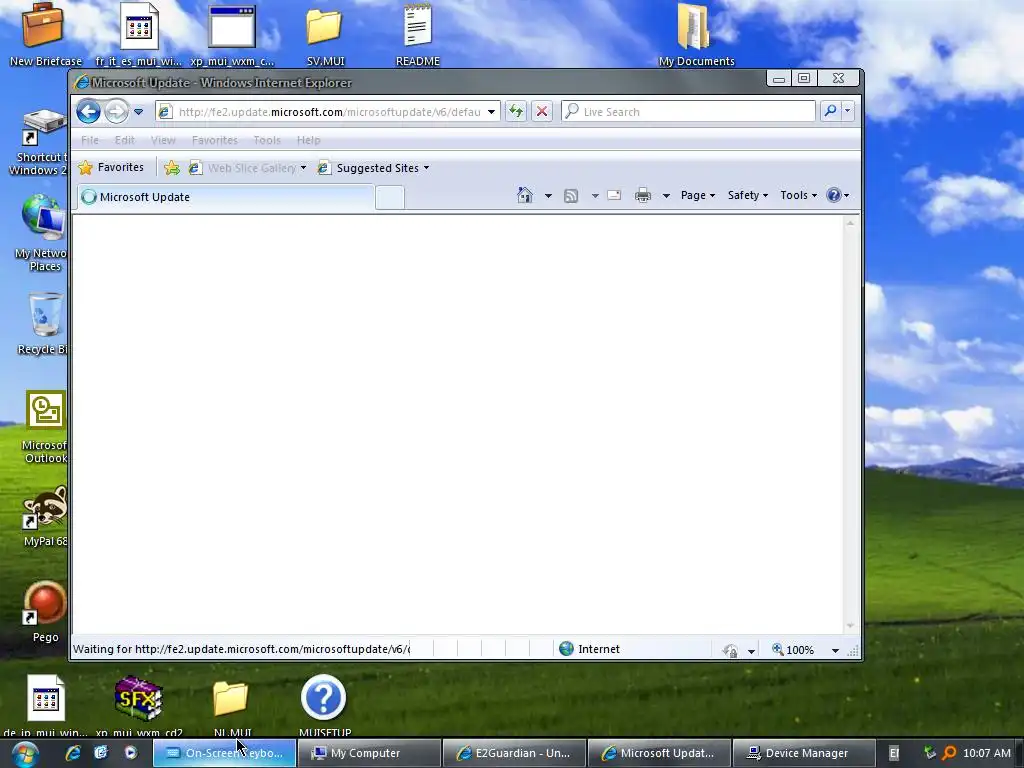Open the Favorites center star button

[x=111, y=168]
